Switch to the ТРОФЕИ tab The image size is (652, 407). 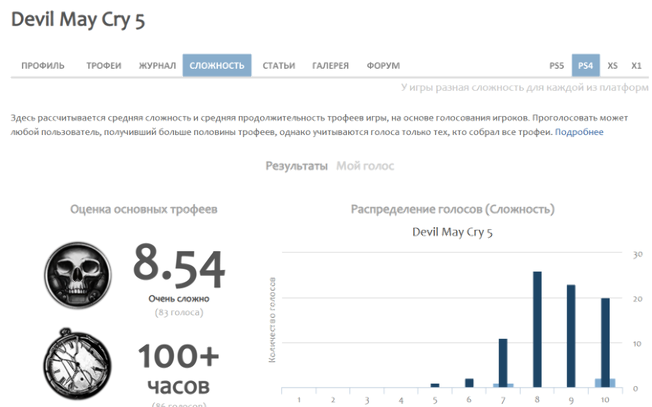[x=104, y=66]
